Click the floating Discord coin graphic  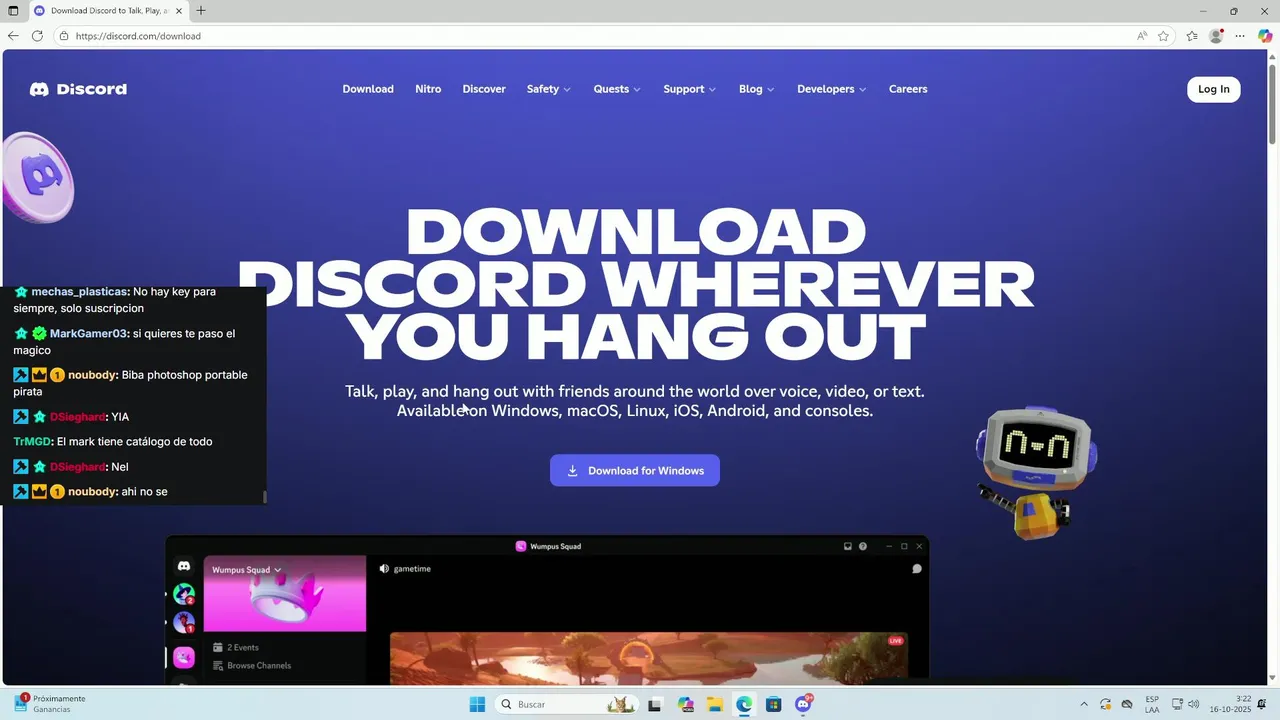pos(38,178)
